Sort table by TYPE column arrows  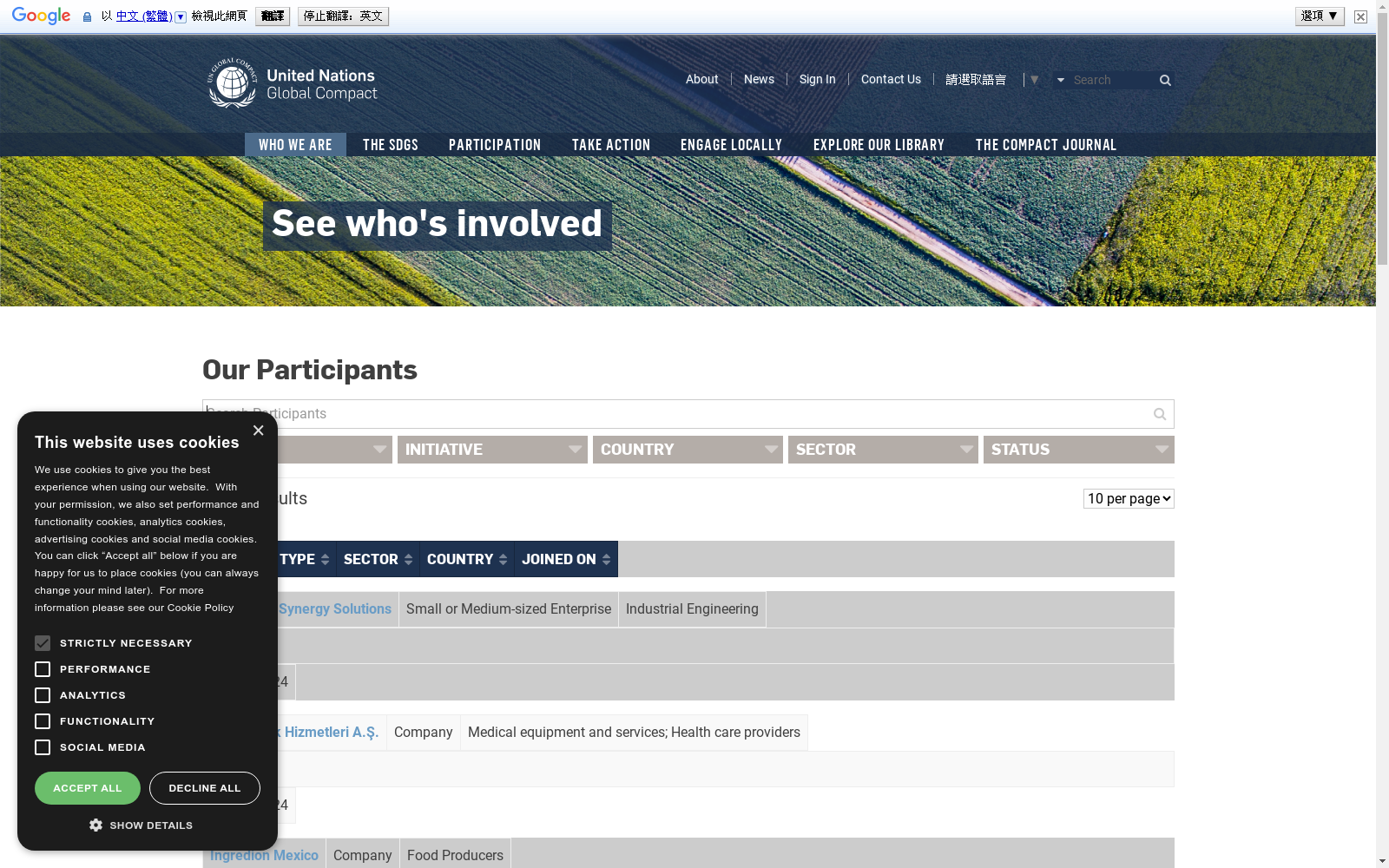325,560
